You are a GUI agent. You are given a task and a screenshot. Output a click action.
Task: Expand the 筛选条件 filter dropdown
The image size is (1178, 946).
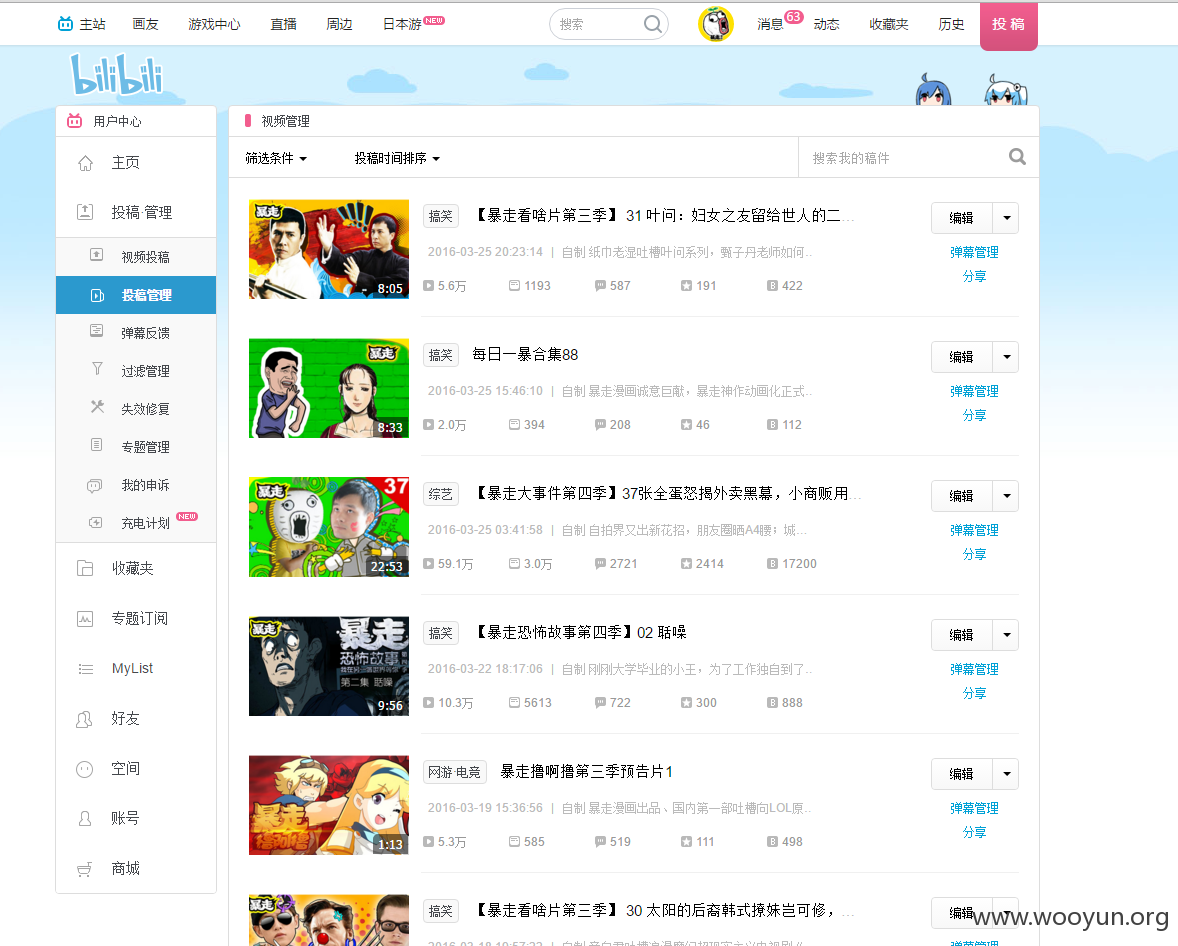(x=276, y=159)
